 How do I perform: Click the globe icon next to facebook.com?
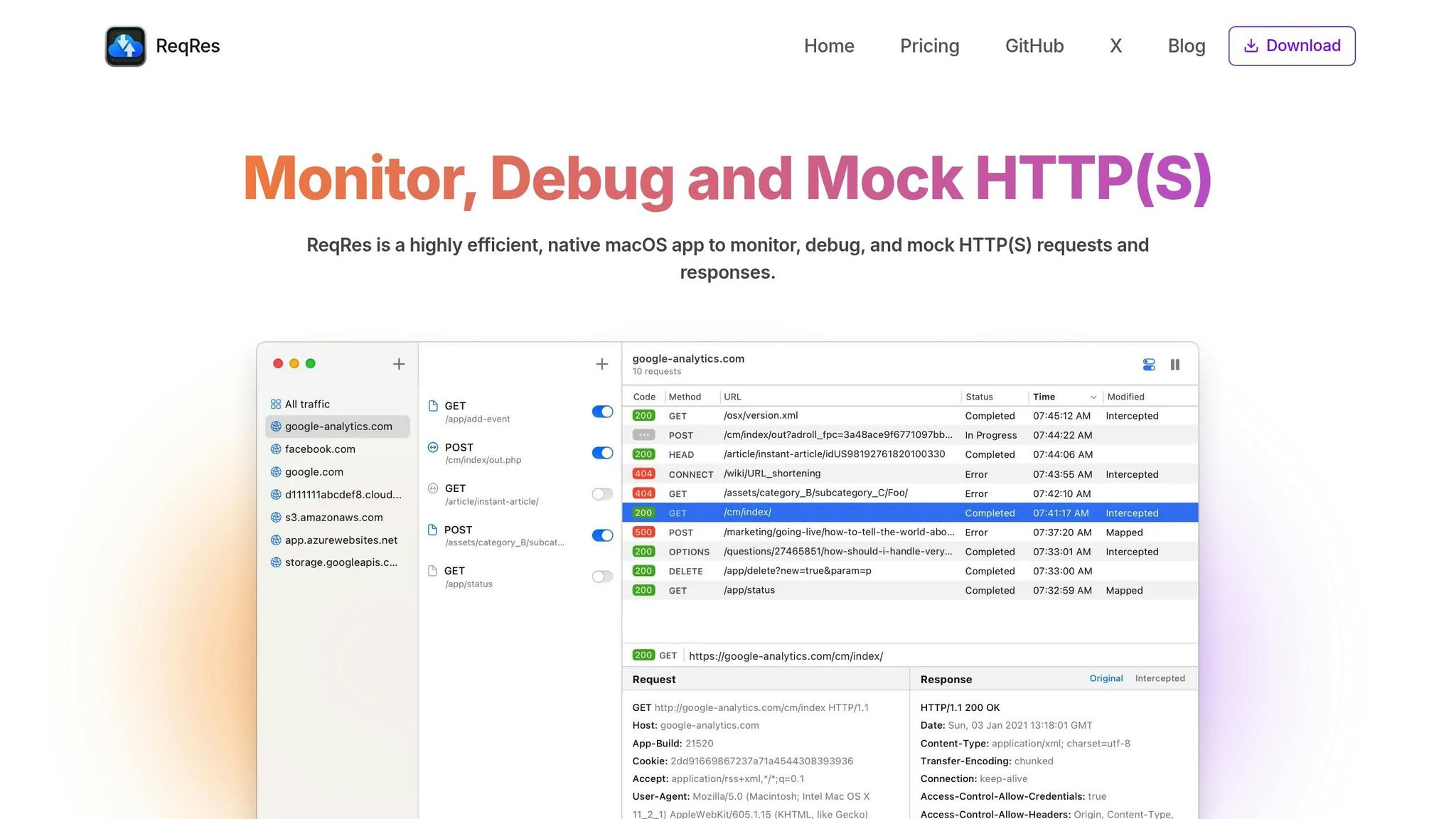(x=276, y=449)
